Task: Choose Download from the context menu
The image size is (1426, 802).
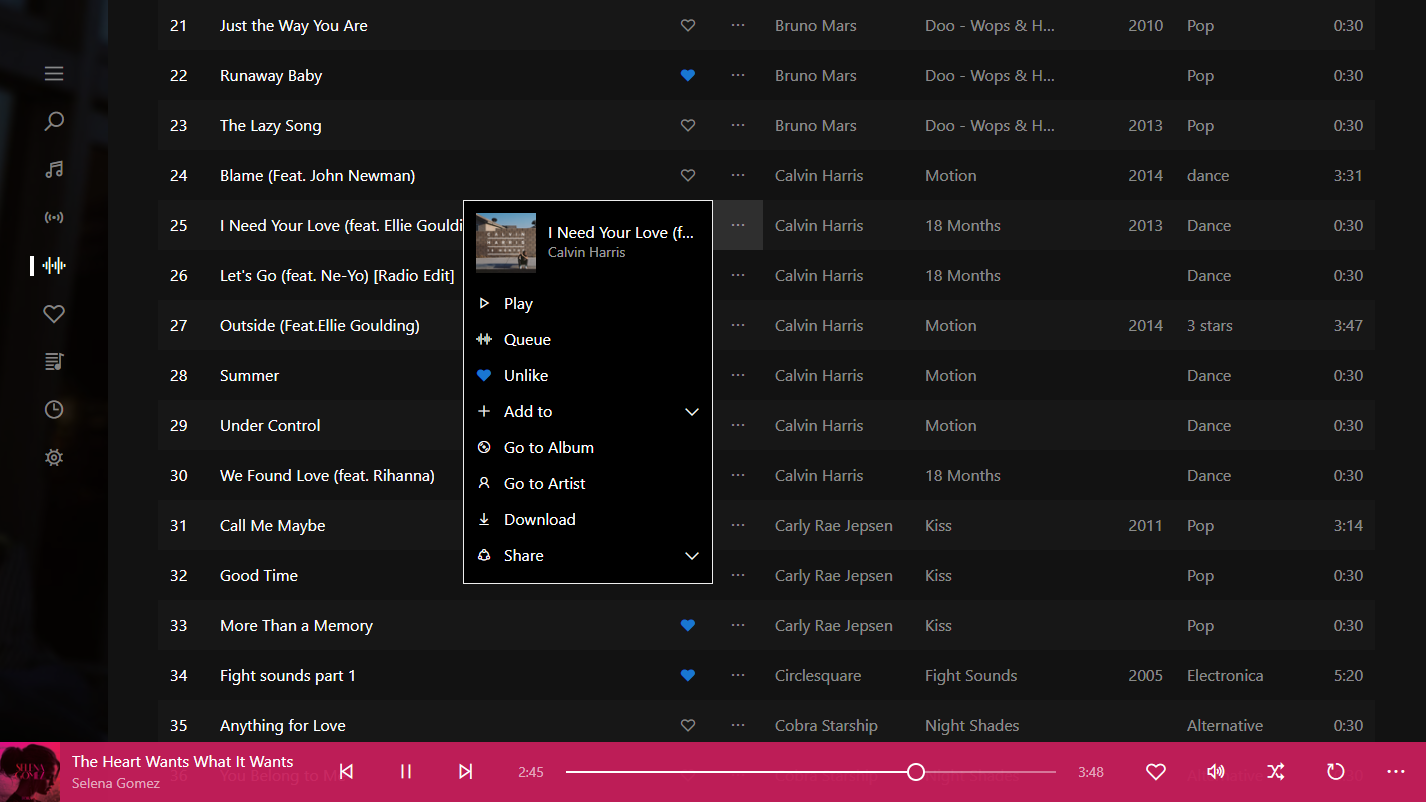Action: tap(540, 519)
